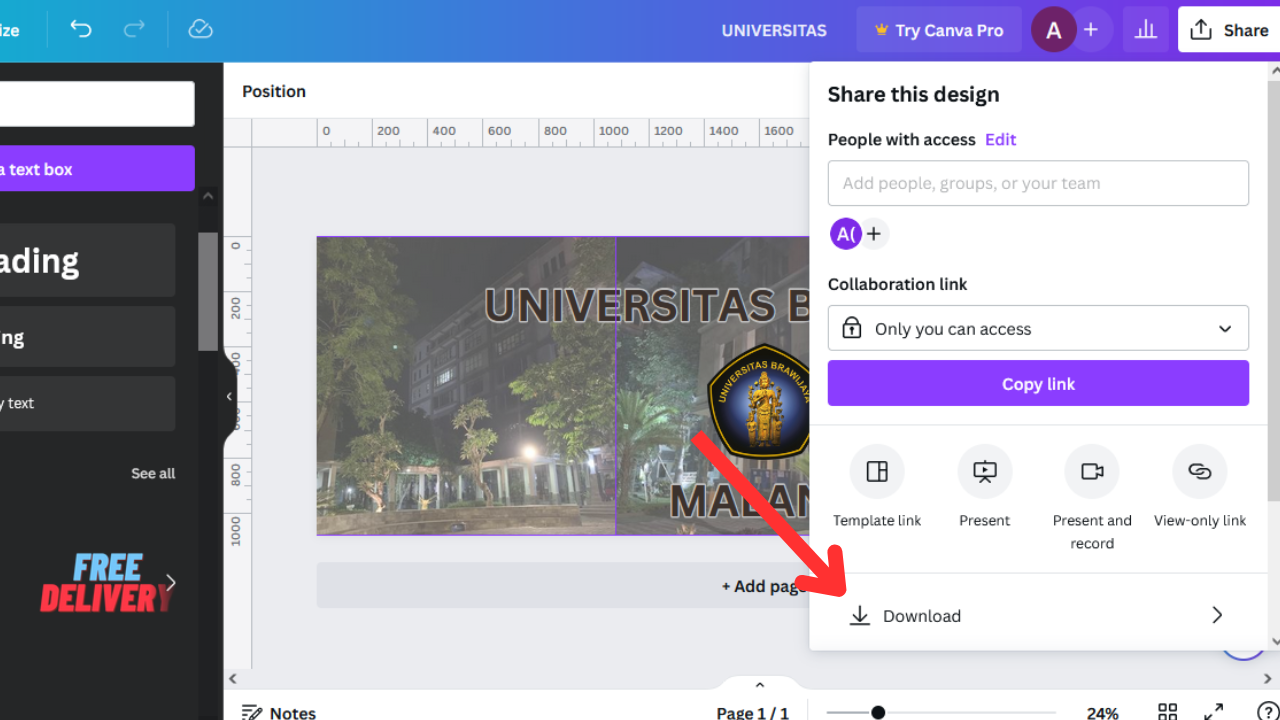Click the UNIVERSITAS design title
This screenshot has height=720, width=1280.
(x=774, y=30)
